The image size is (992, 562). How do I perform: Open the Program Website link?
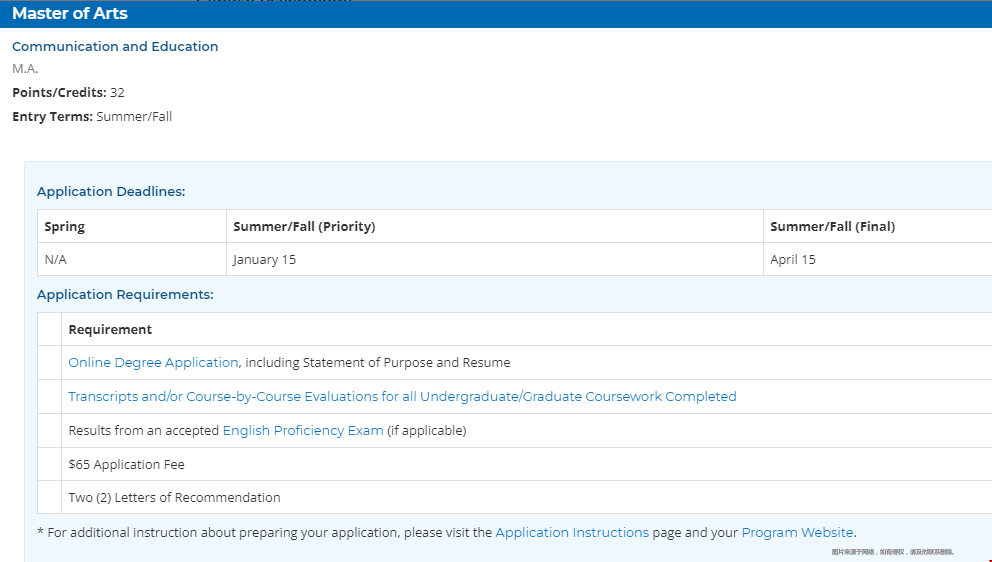click(x=797, y=533)
